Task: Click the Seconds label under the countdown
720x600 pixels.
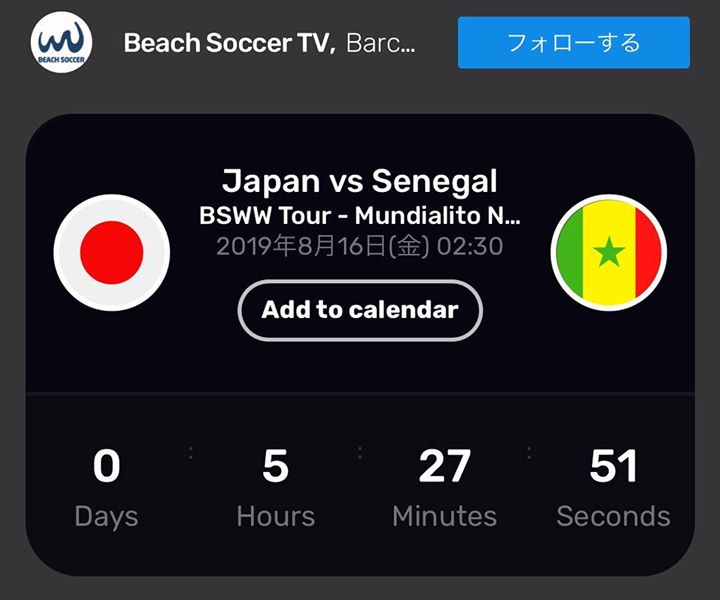Action: [613, 516]
